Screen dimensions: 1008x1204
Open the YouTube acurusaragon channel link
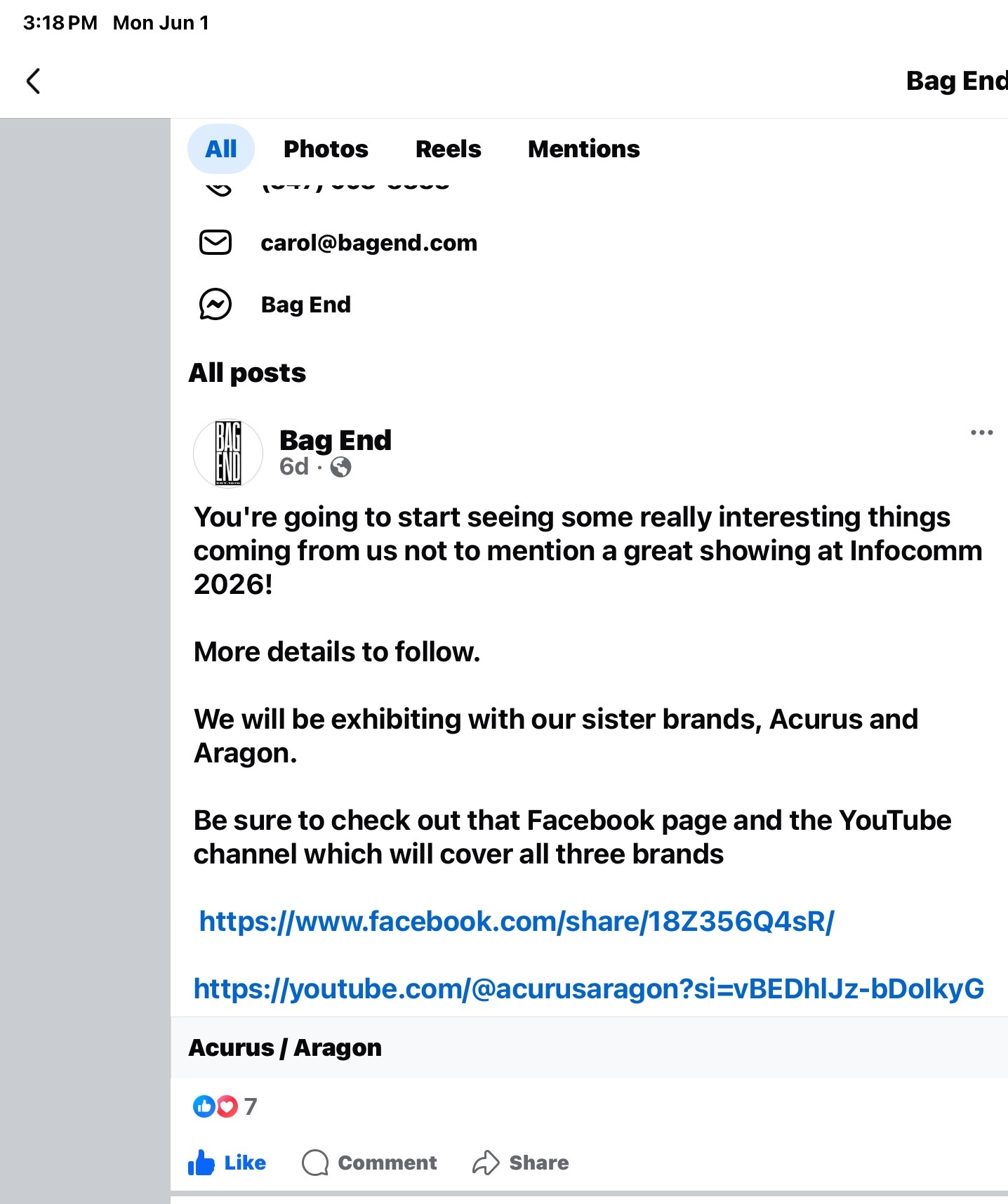click(x=589, y=988)
